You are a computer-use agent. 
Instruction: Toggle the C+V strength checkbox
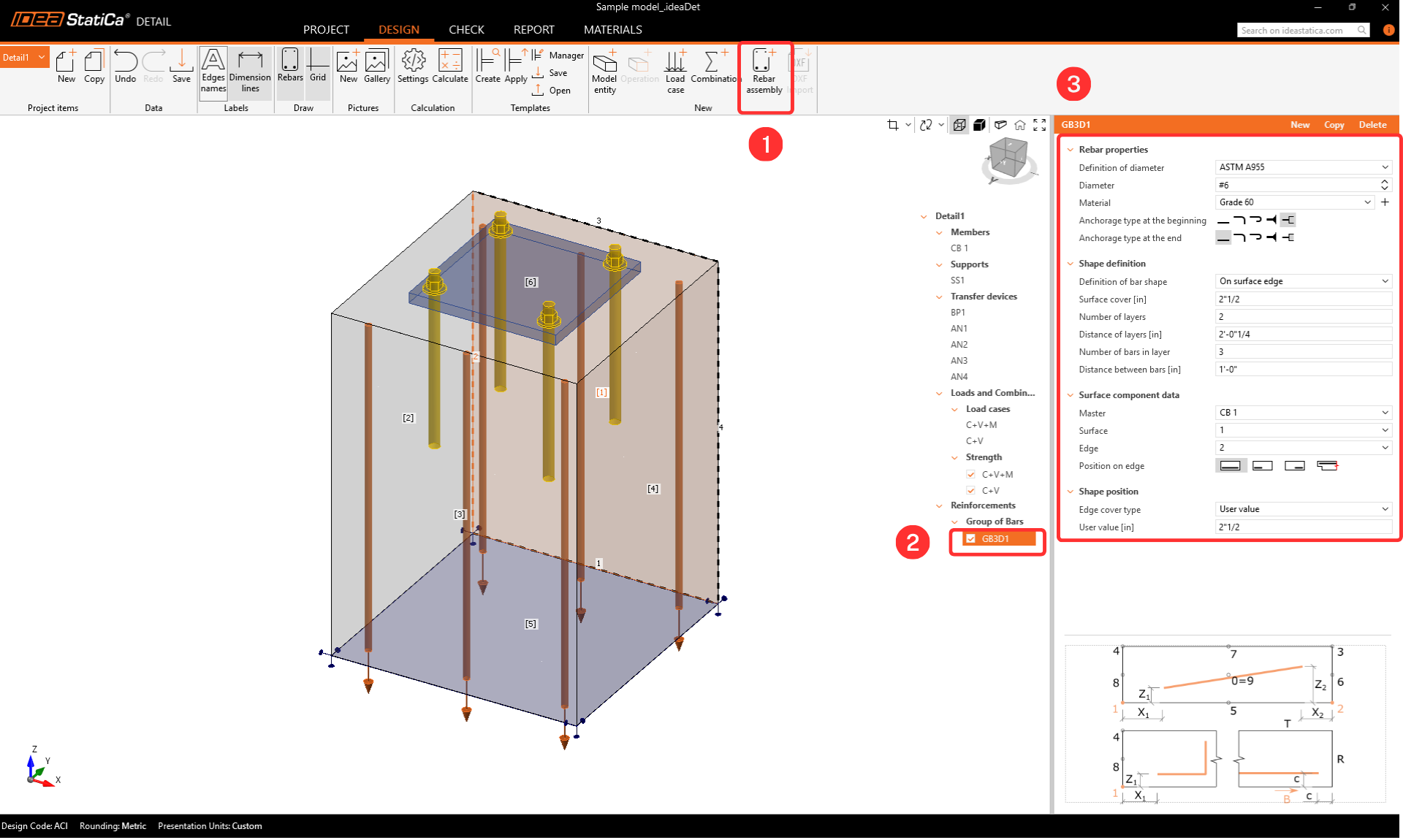click(x=970, y=491)
